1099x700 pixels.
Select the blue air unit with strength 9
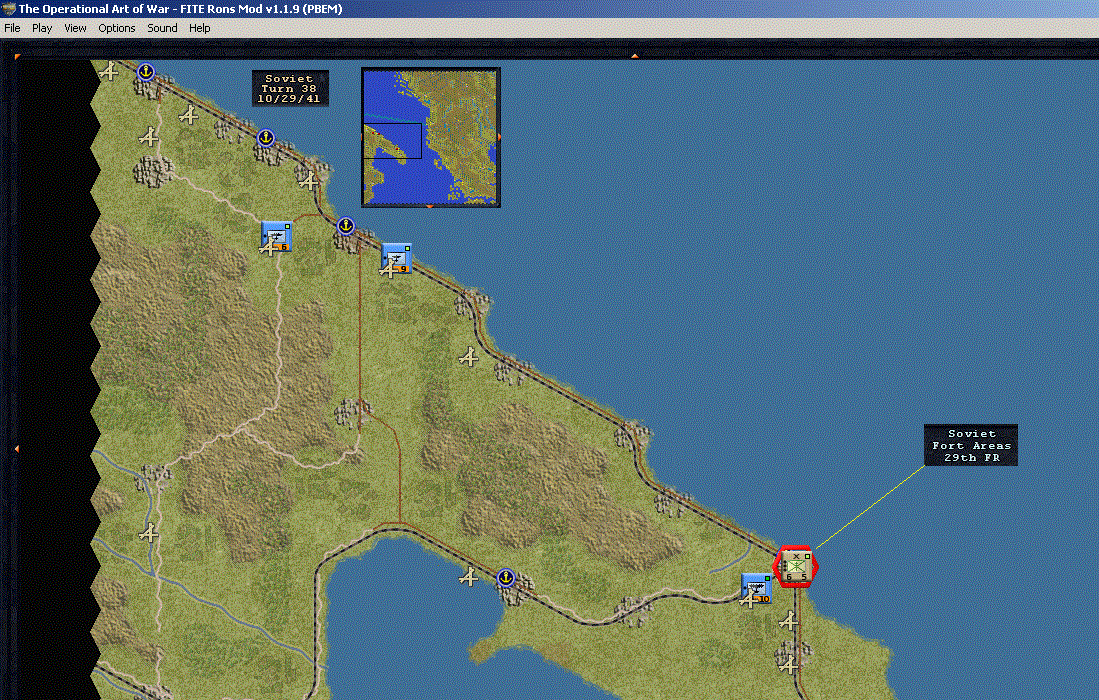coord(397,258)
